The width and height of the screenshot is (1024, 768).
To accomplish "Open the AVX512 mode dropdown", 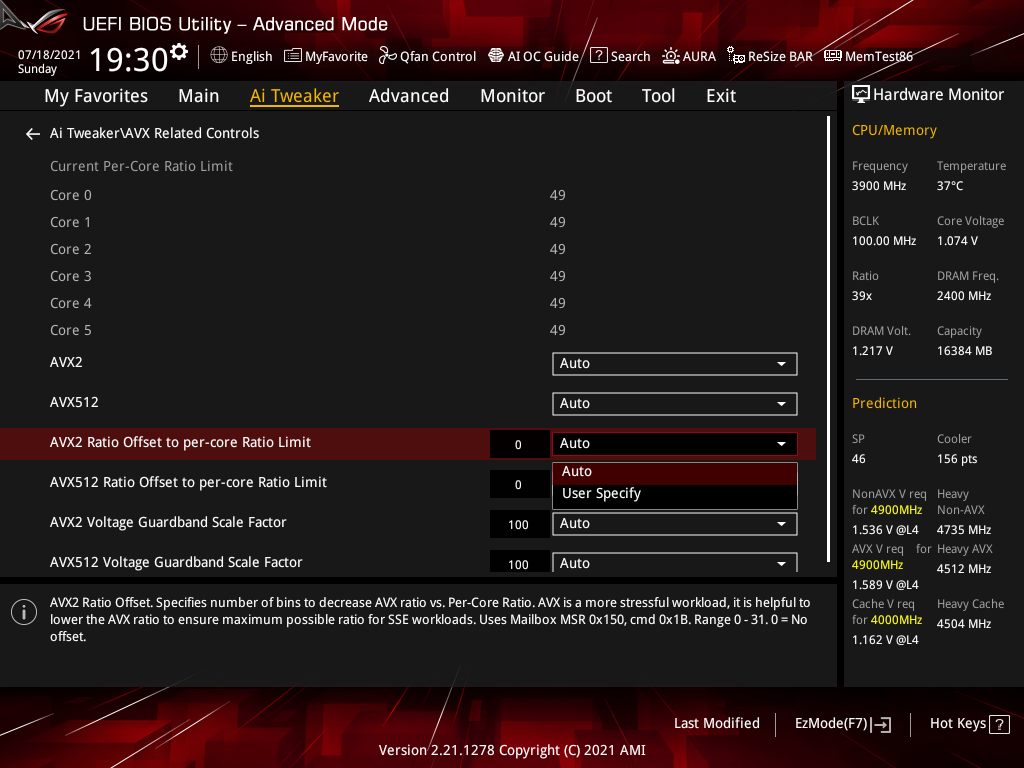I will pos(674,403).
